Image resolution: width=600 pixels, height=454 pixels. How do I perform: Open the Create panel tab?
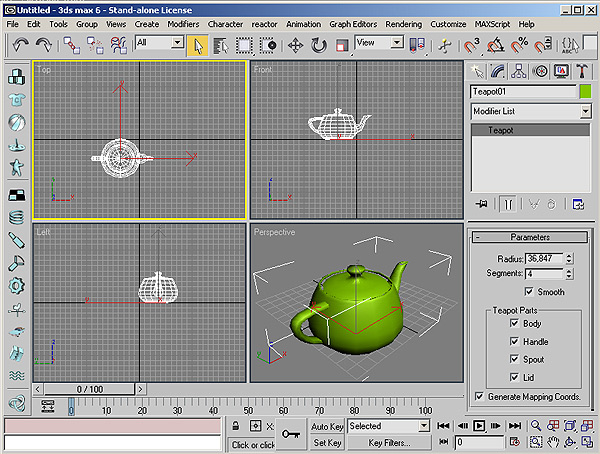coord(478,70)
